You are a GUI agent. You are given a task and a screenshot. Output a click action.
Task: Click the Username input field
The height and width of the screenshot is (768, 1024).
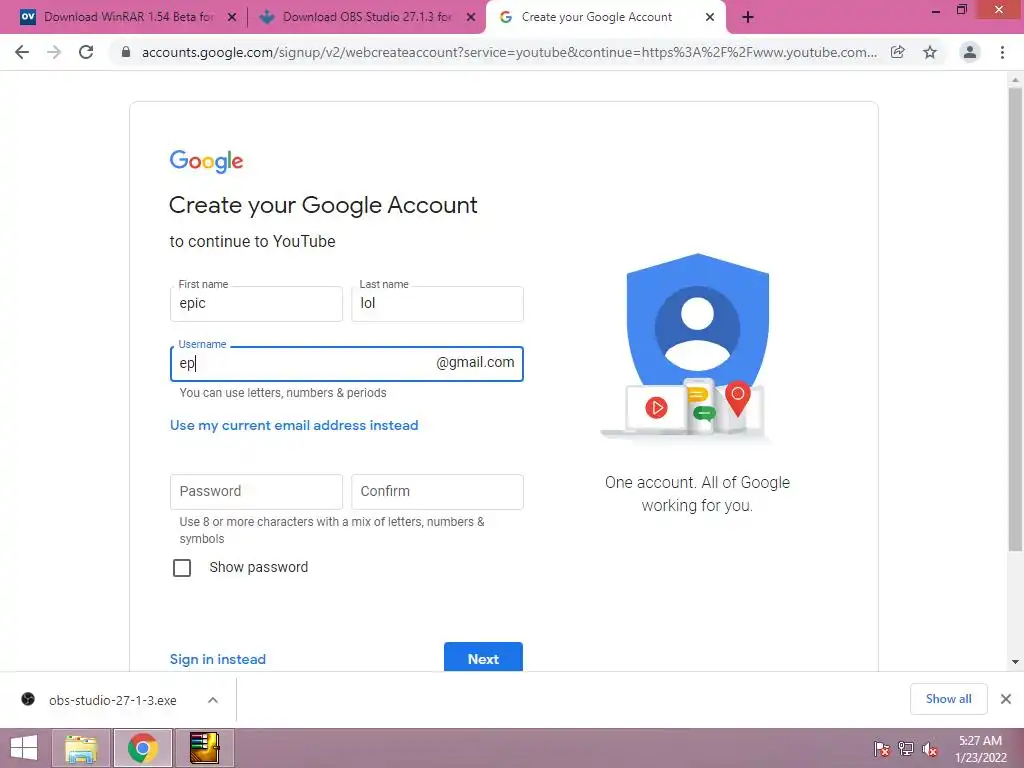(347, 364)
